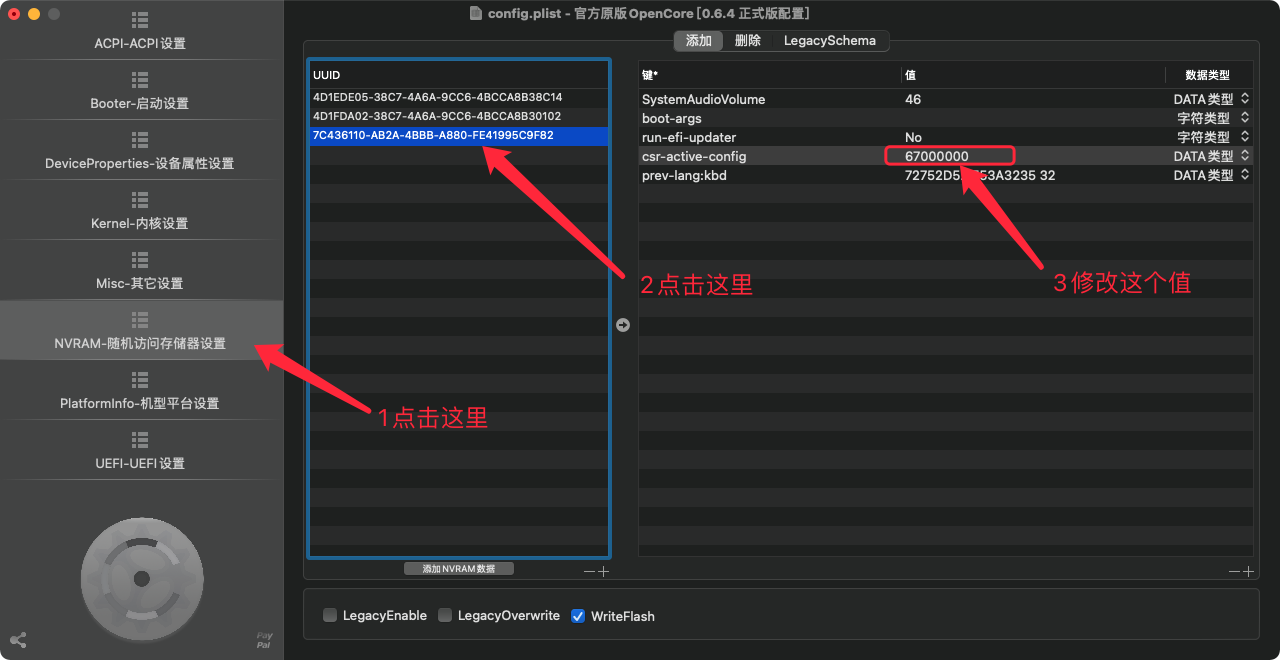Click the yellow minimize window button
The image size is (1280, 660).
click(34, 14)
